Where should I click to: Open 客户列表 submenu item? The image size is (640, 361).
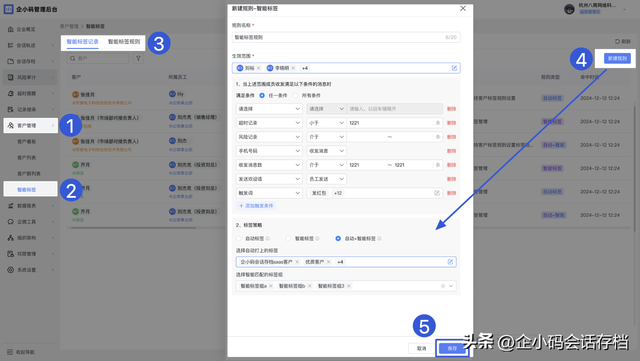coord(27,157)
